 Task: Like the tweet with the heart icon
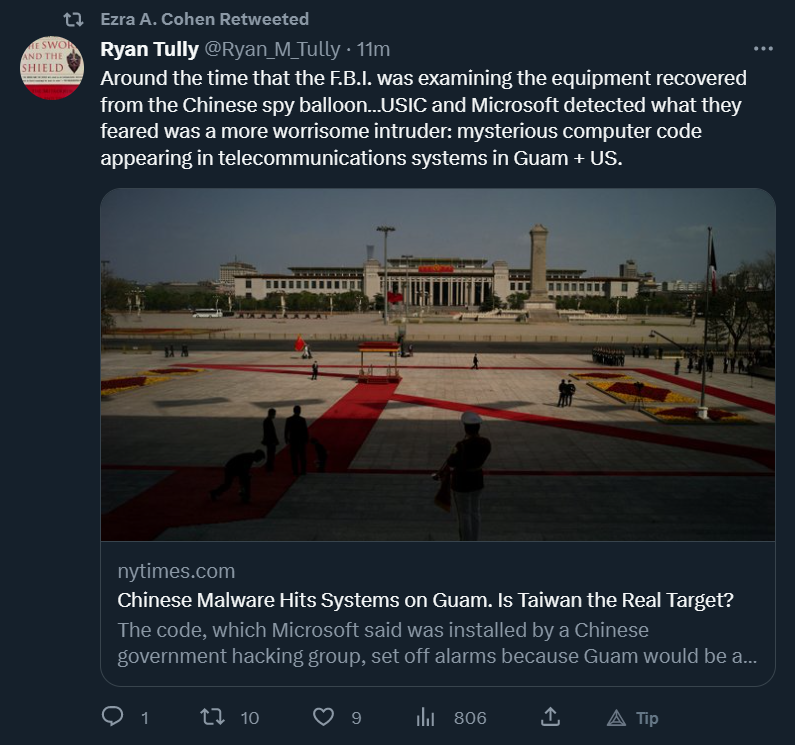tap(323, 717)
